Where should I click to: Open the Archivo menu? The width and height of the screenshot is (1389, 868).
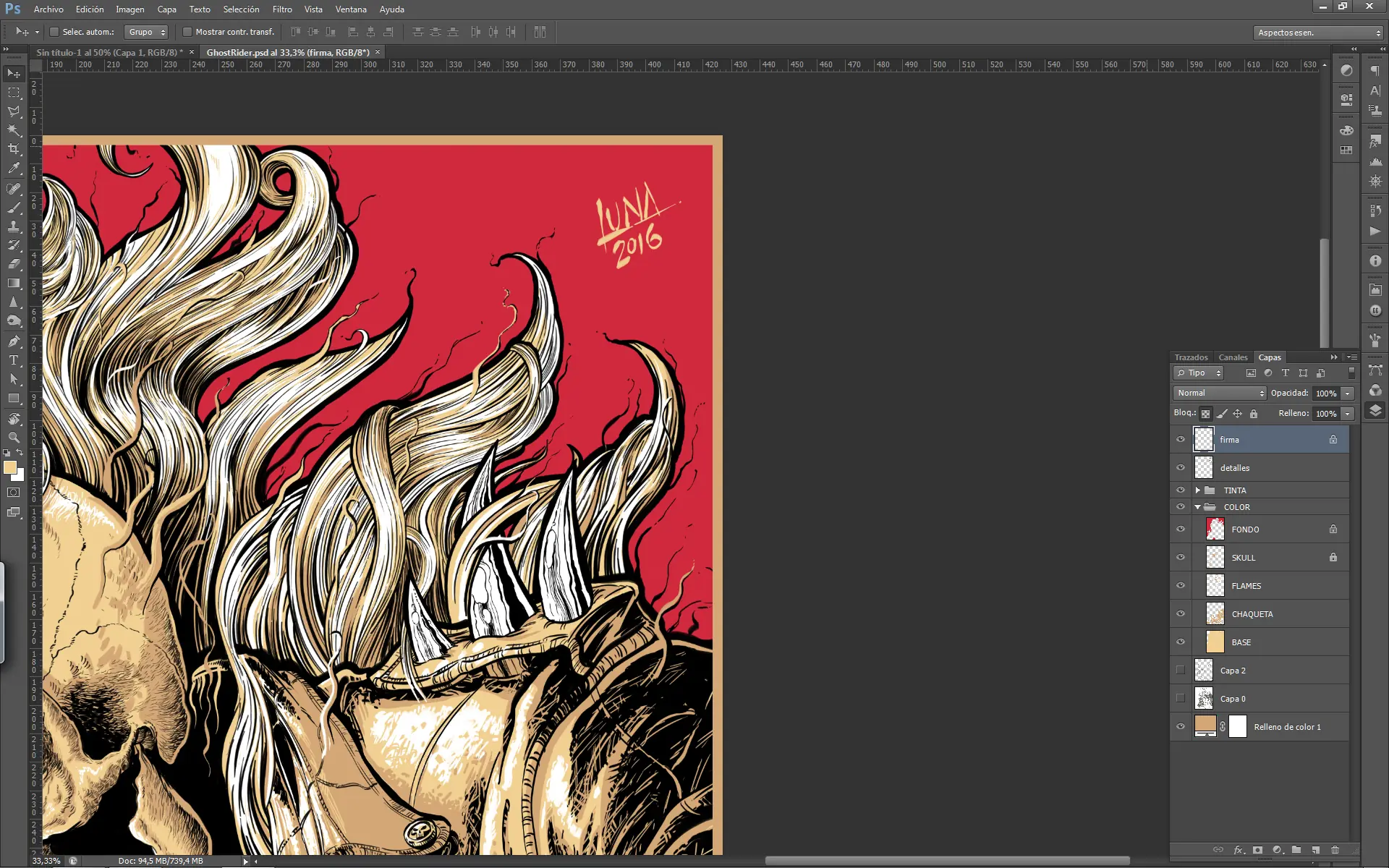tap(48, 9)
